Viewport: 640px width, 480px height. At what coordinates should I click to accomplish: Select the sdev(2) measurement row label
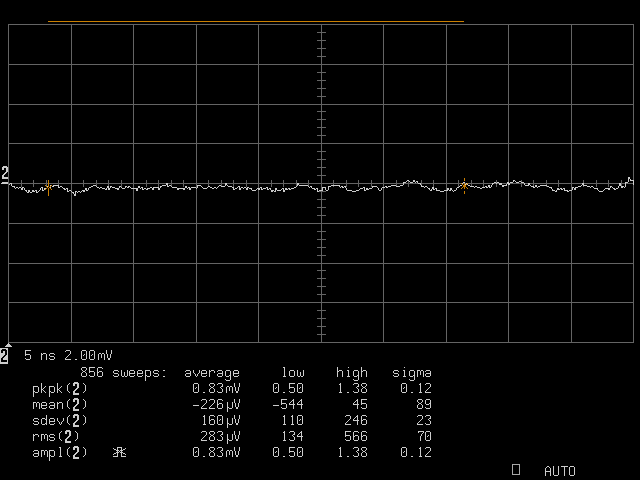pos(60,421)
